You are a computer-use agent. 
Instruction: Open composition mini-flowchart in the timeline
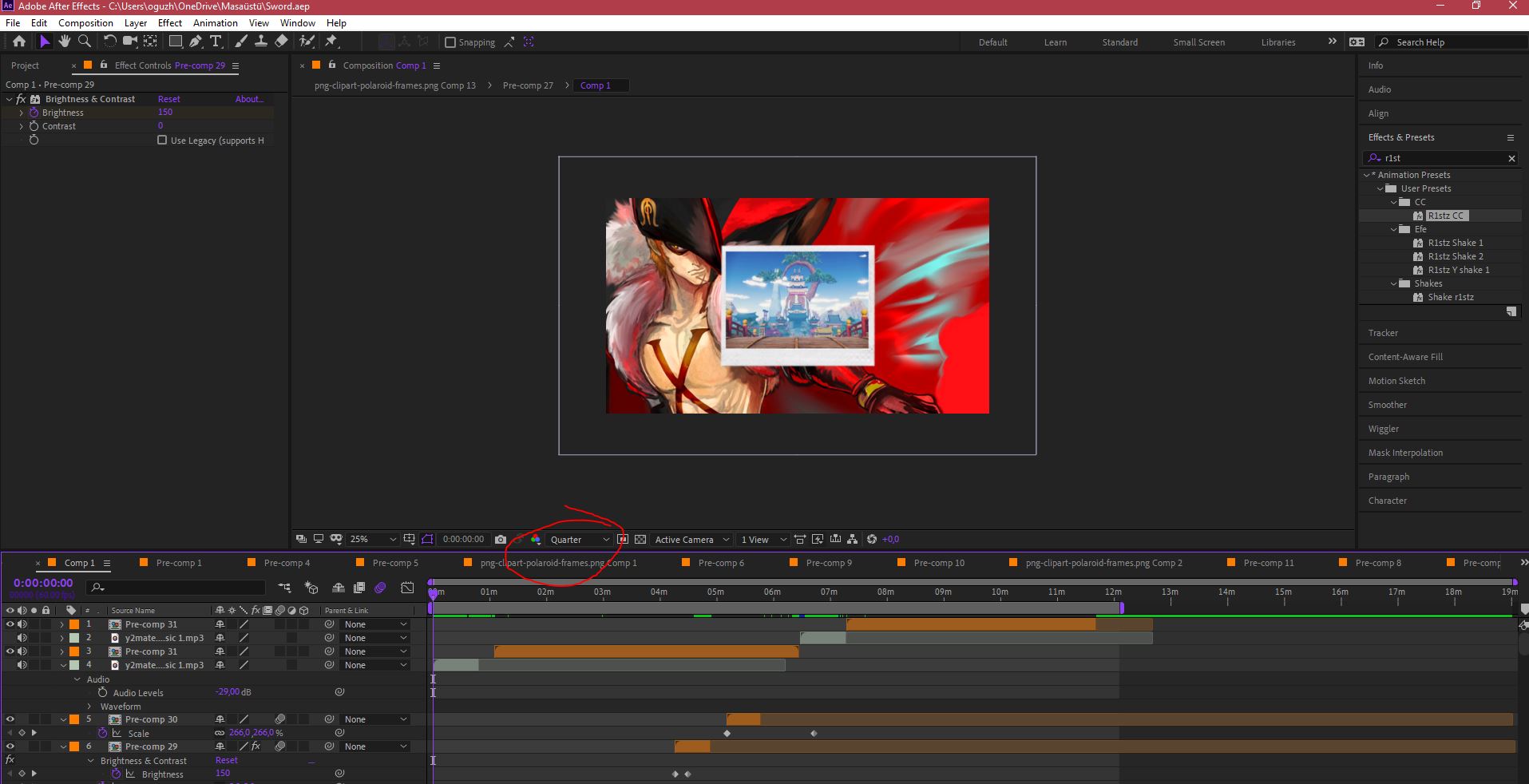285,588
